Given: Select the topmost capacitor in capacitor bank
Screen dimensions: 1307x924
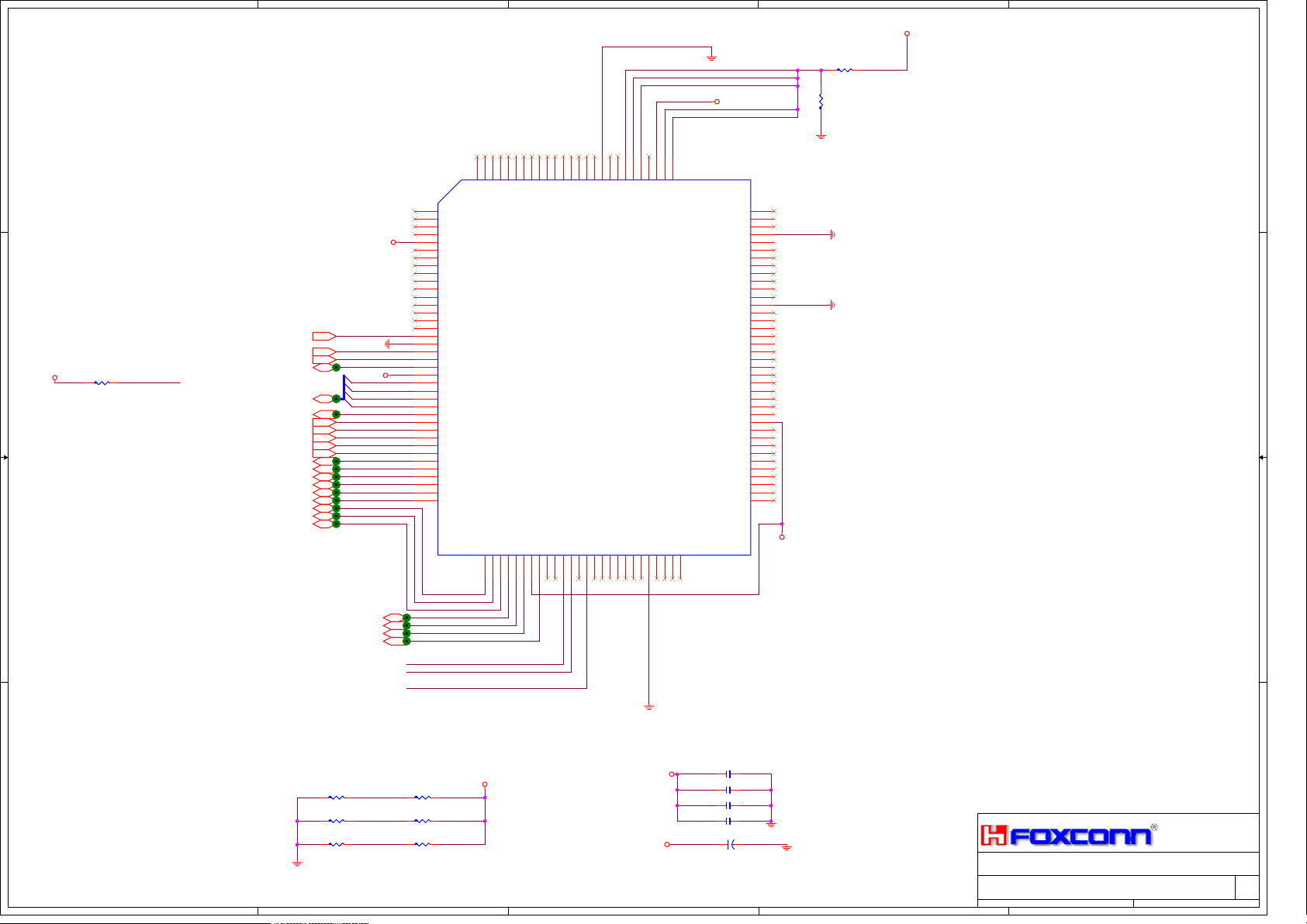Looking at the screenshot, I should [728, 774].
